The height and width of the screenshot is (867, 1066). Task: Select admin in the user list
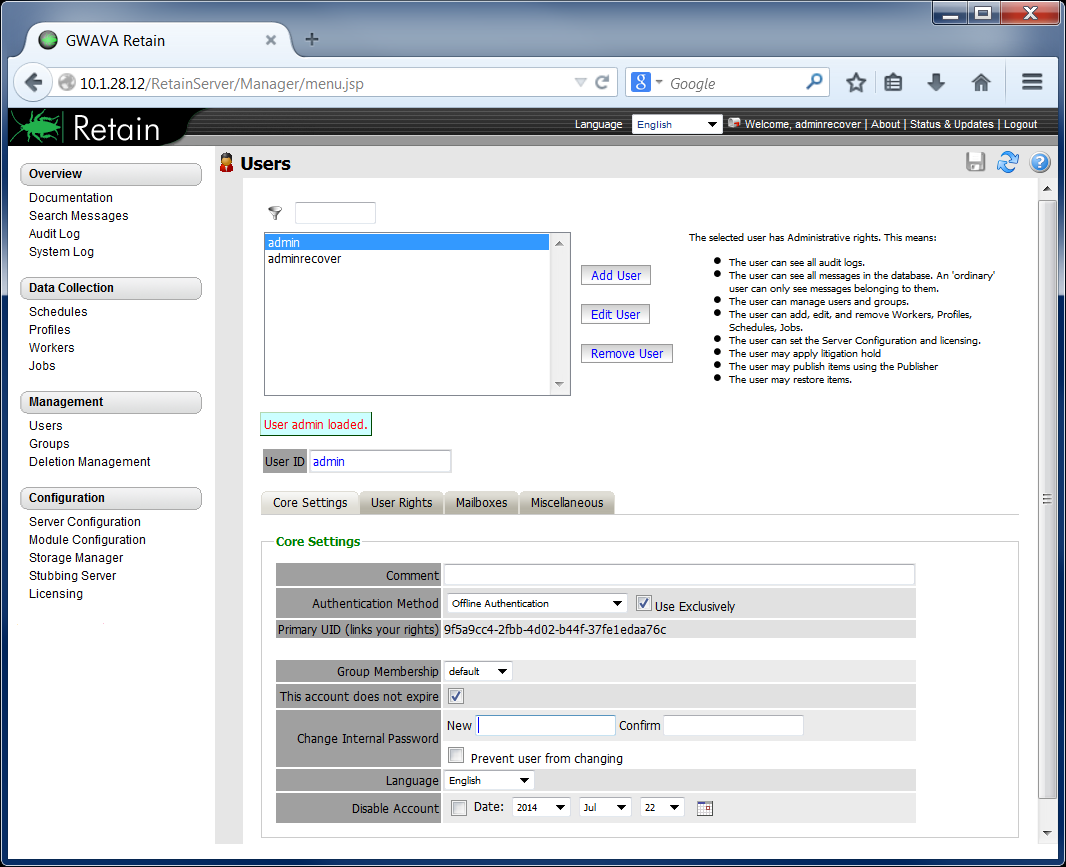tap(407, 242)
